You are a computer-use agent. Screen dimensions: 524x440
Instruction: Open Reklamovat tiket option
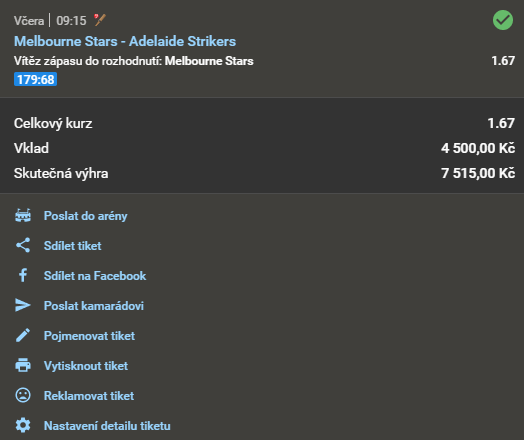pos(89,396)
